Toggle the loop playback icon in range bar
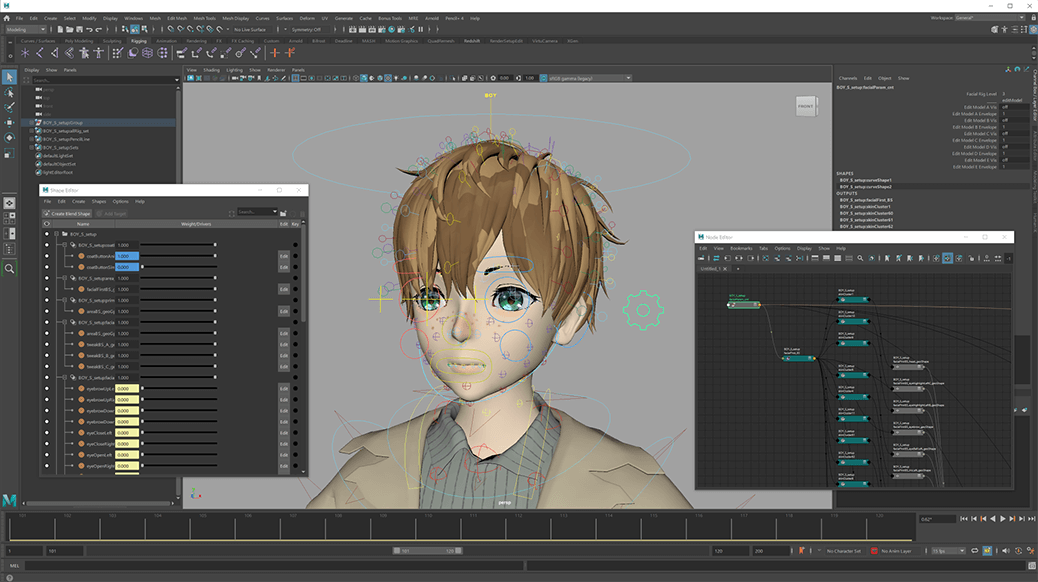The width and height of the screenshot is (1038, 582). 974,551
